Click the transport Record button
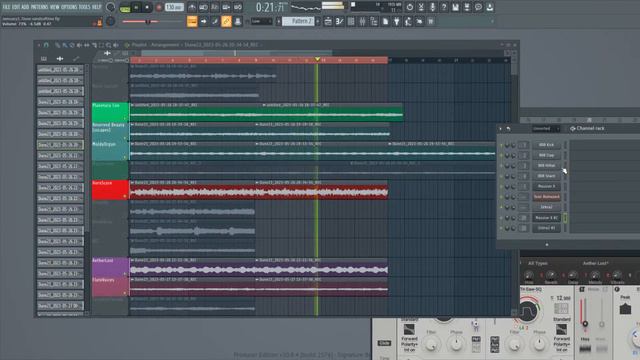 tap(159, 7)
